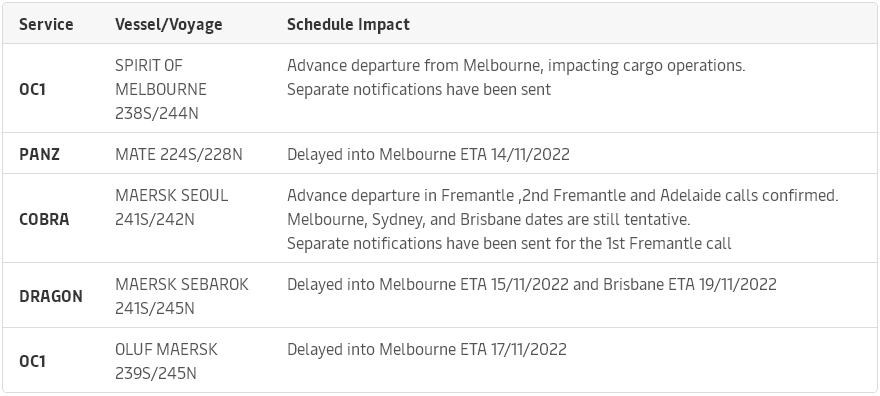
Task: Click the Schedule Impact column header
Action: [x=348, y=24]
